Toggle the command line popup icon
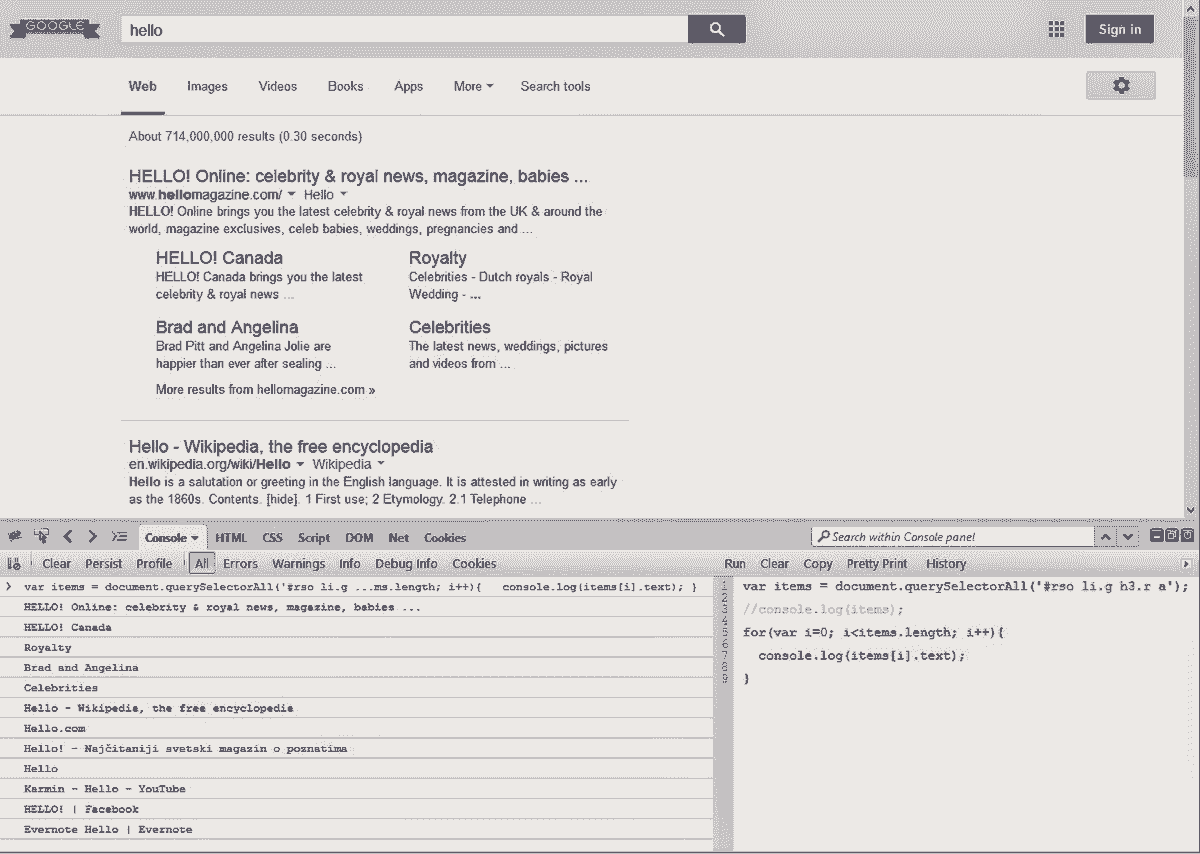This screenshot has height=854, width=1200. tap(119, 537)
